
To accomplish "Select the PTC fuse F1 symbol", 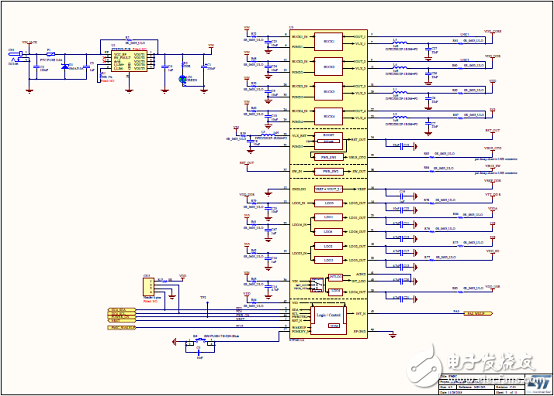I will (x=51, y=54).
